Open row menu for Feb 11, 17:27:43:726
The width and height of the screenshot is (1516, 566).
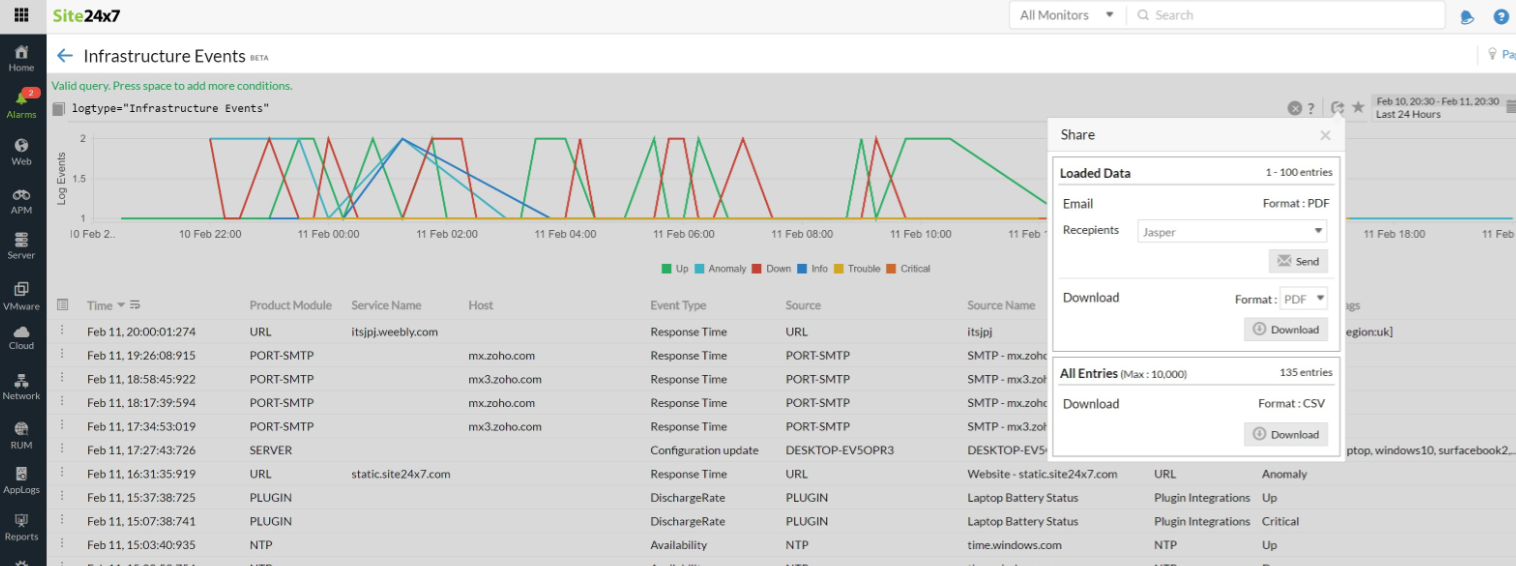tap(61, 449)
